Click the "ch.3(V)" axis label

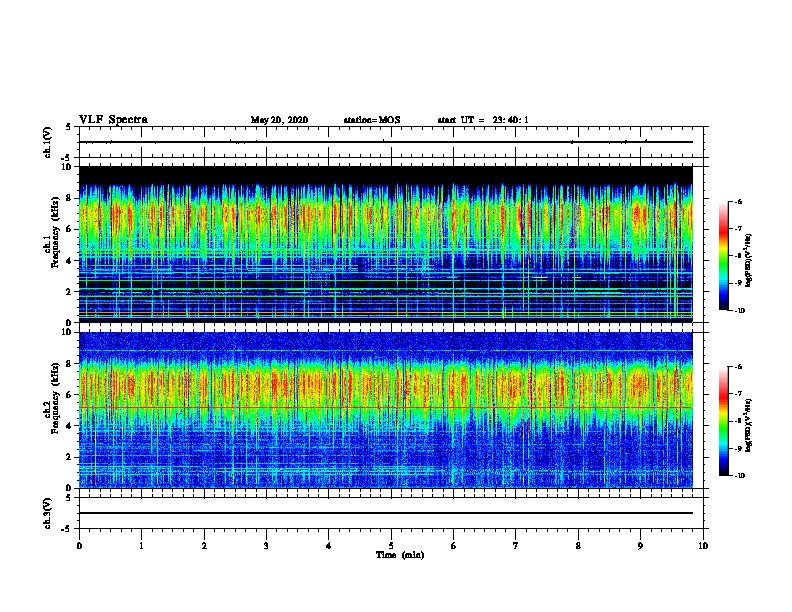tap(48, 513)
